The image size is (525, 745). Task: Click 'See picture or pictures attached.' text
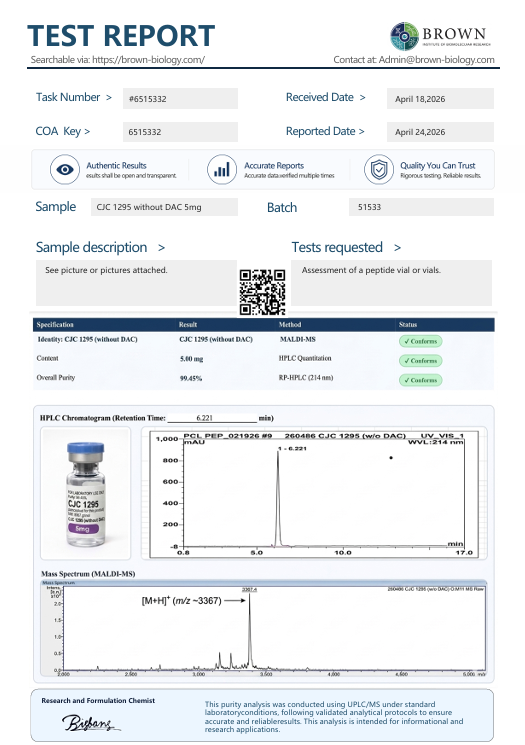point(106,270)
